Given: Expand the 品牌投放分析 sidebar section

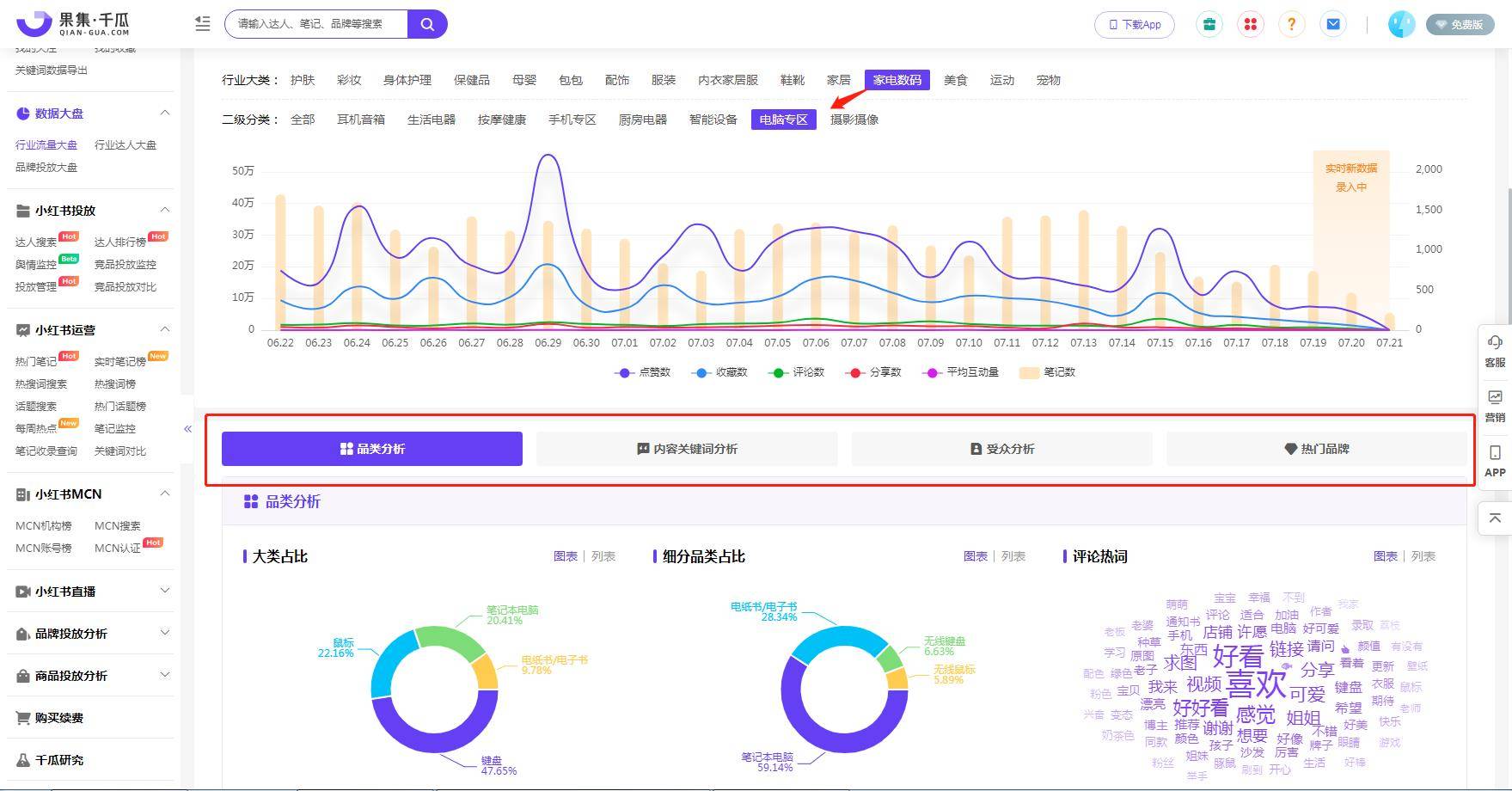Looking at the screenshot, I should pos(165,633).
